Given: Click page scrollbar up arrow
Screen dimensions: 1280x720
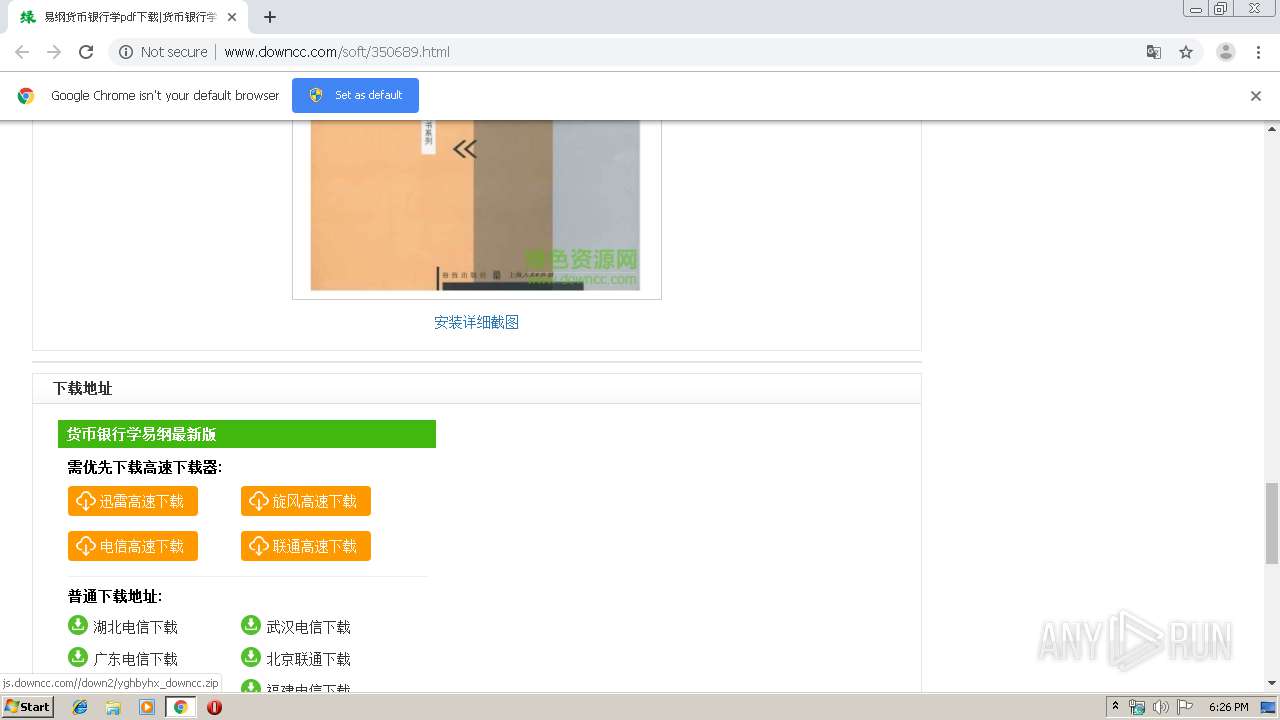Looking at the screenshot, I should pyautogui.click(x=1272, y=129).
